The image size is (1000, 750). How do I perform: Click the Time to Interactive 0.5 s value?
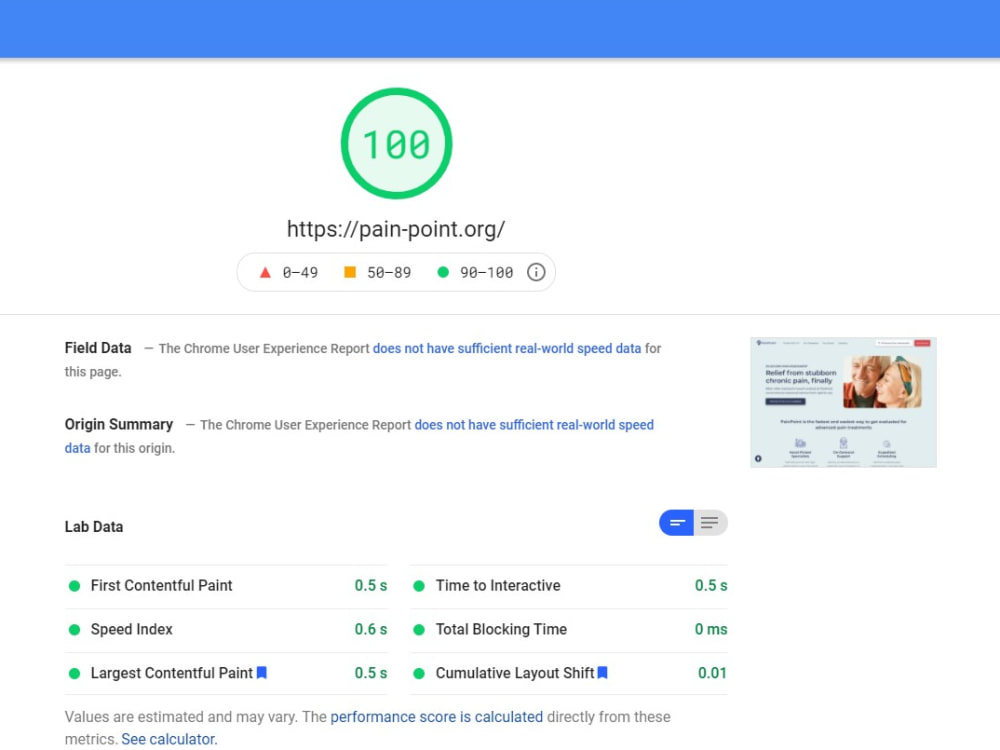click(x=711, y=585)
